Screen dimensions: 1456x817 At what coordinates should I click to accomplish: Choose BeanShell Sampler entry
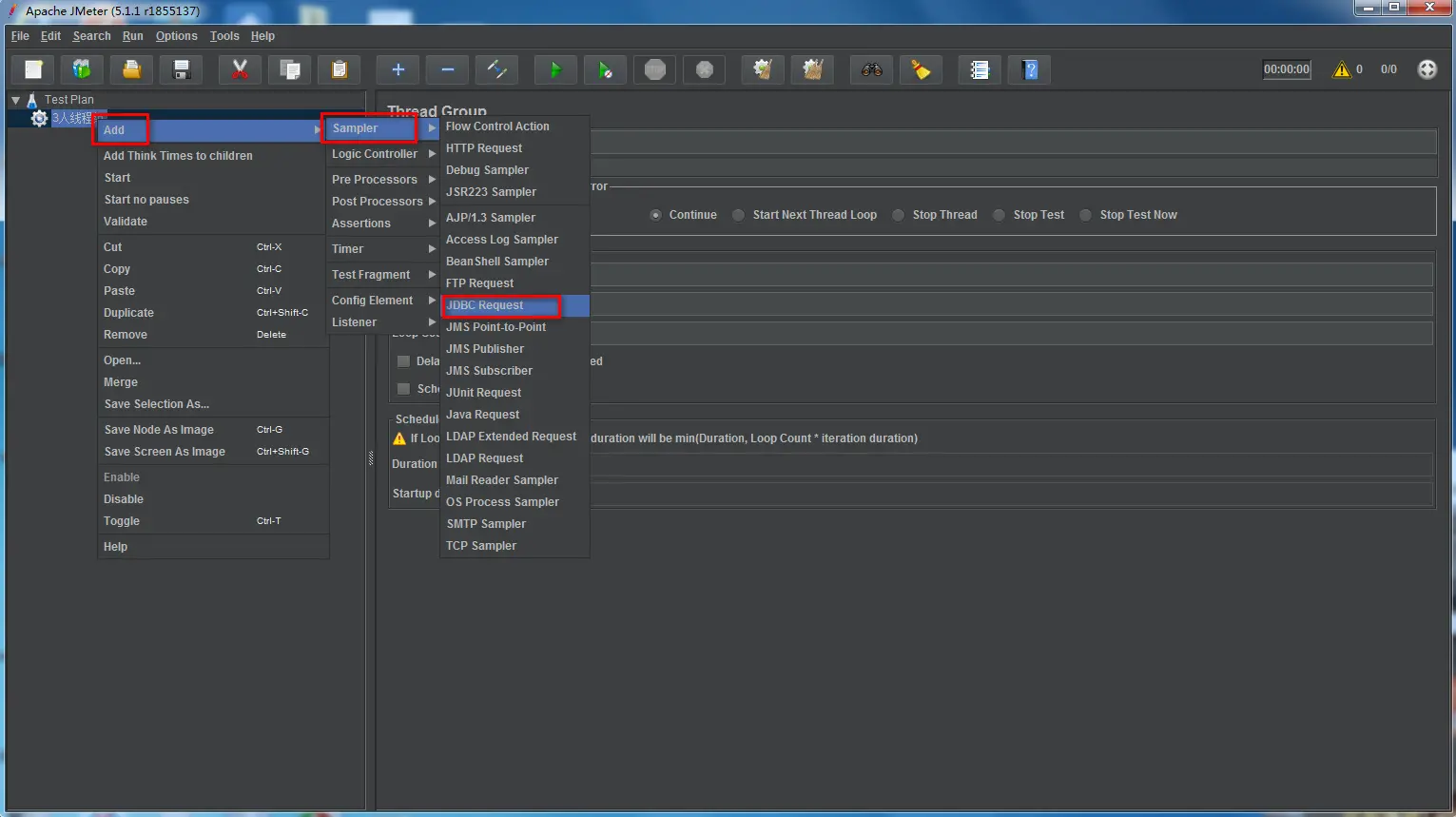tap(514, 262)
